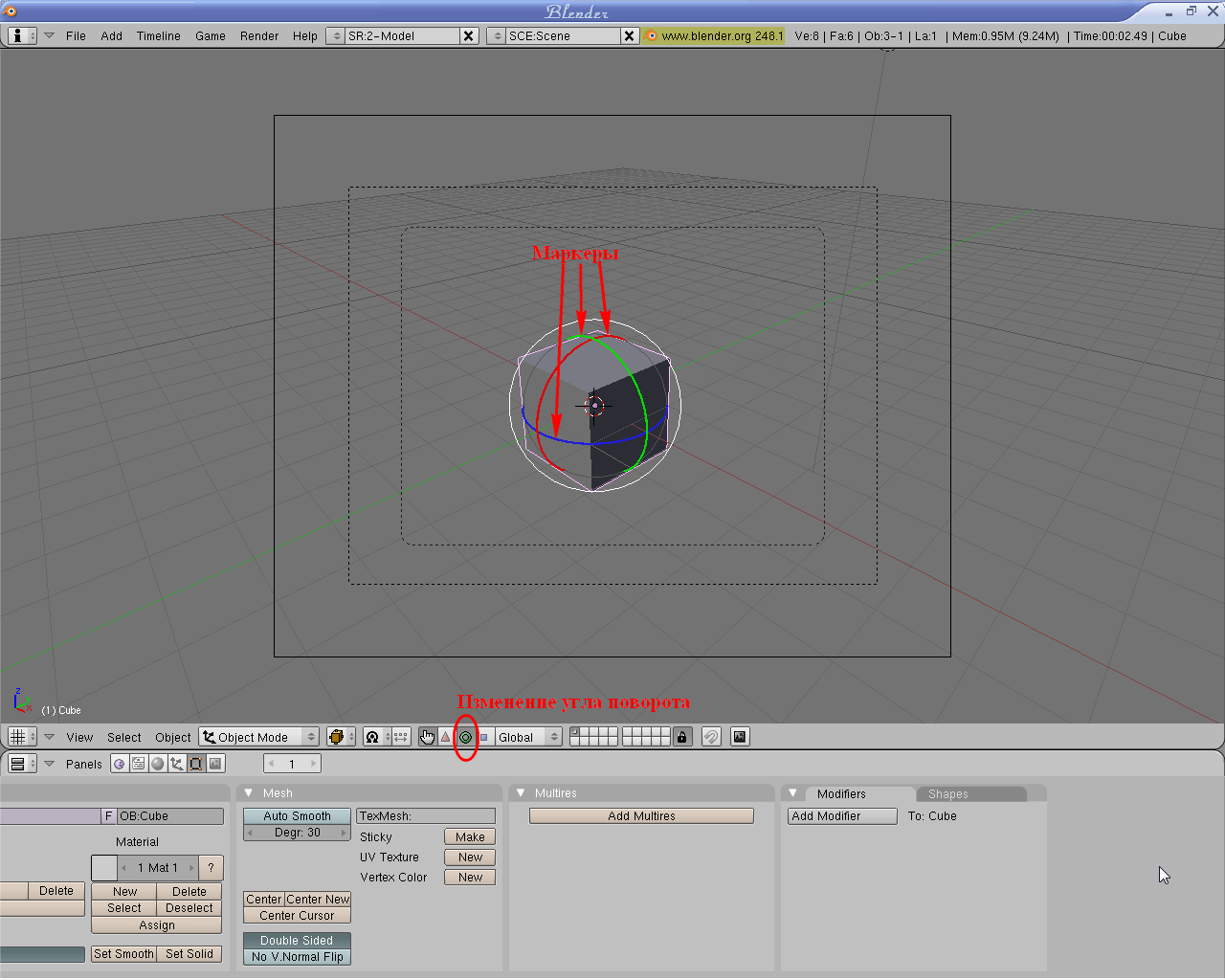This screenshot has width=1225, height=980.
Task: Toggle the 3D manipulator hand icon
Action: click(x=427, y=737)
